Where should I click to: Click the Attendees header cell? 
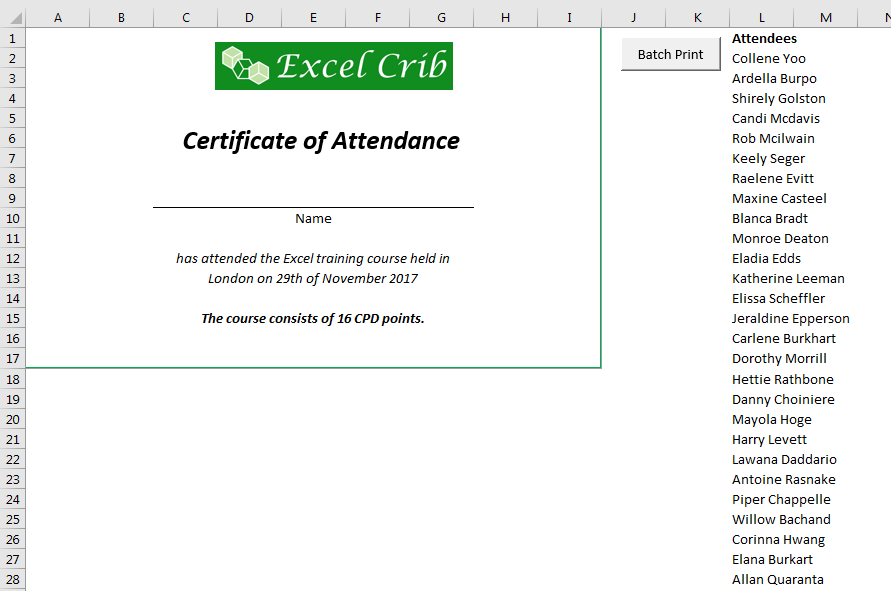764,38
